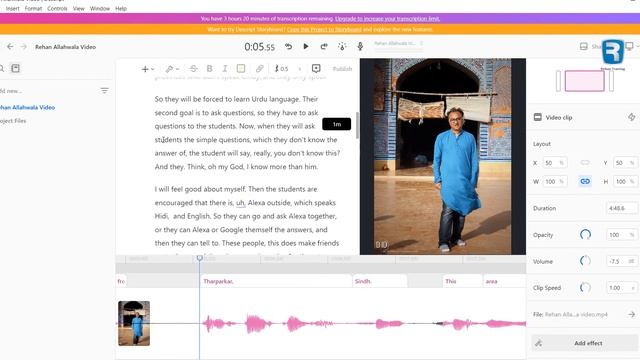Go forward with the right arrow

click(x=24, y=47)
